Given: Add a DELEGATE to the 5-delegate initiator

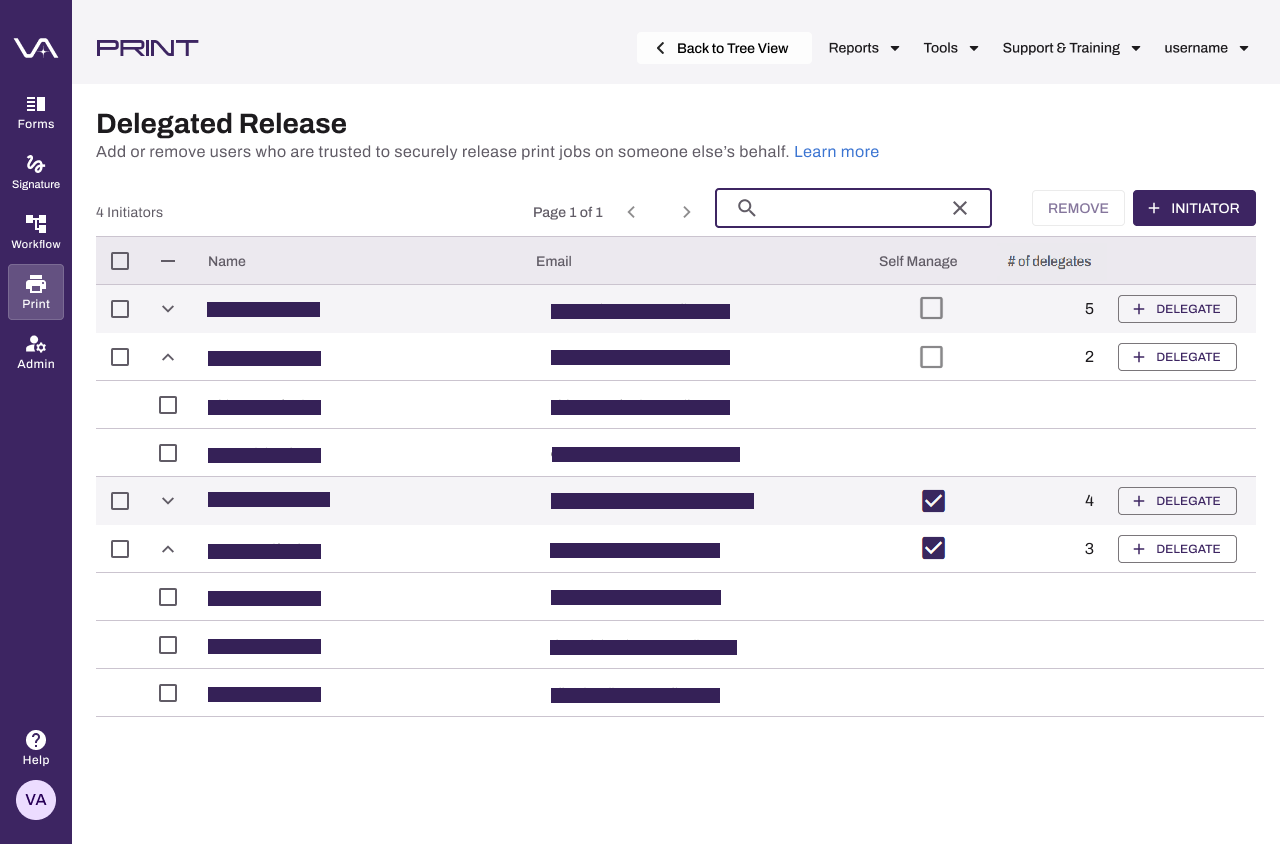Looking at the screenshot, I should pos(1177,309).
